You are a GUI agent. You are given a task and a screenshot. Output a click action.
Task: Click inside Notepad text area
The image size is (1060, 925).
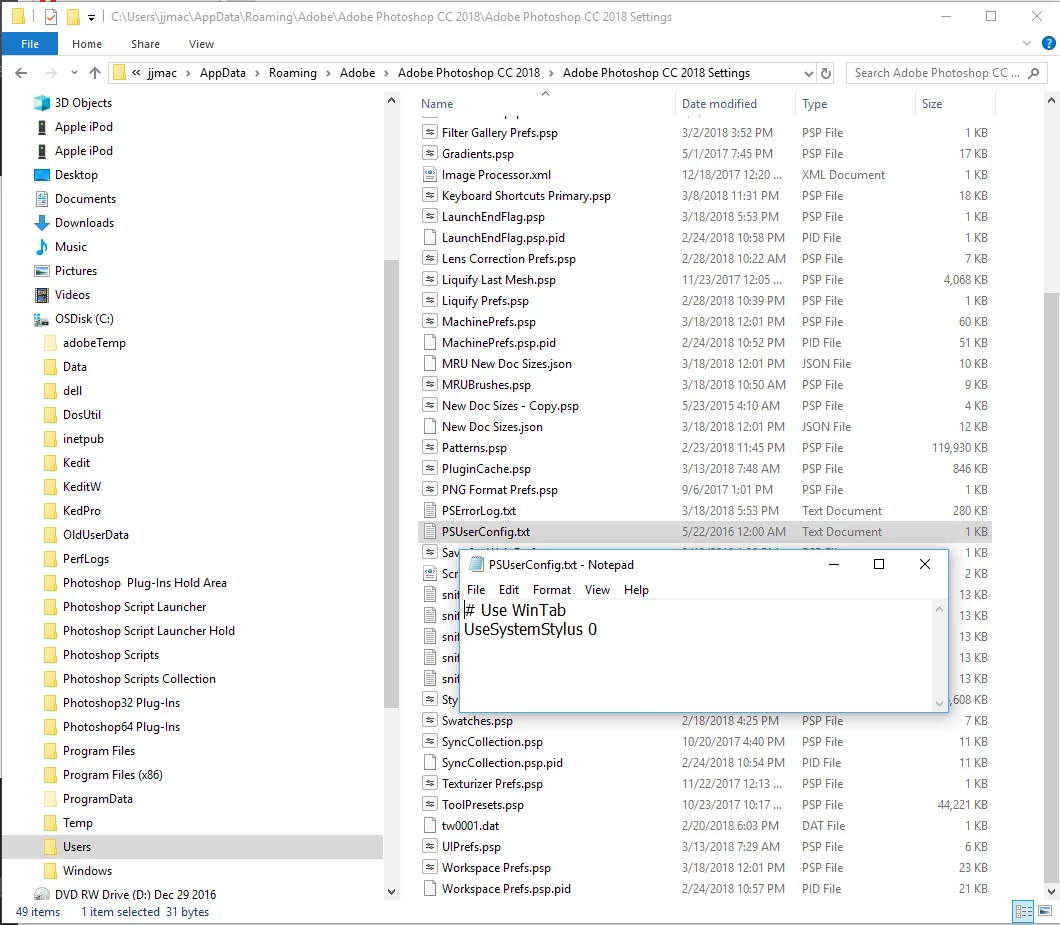(698, 655)
